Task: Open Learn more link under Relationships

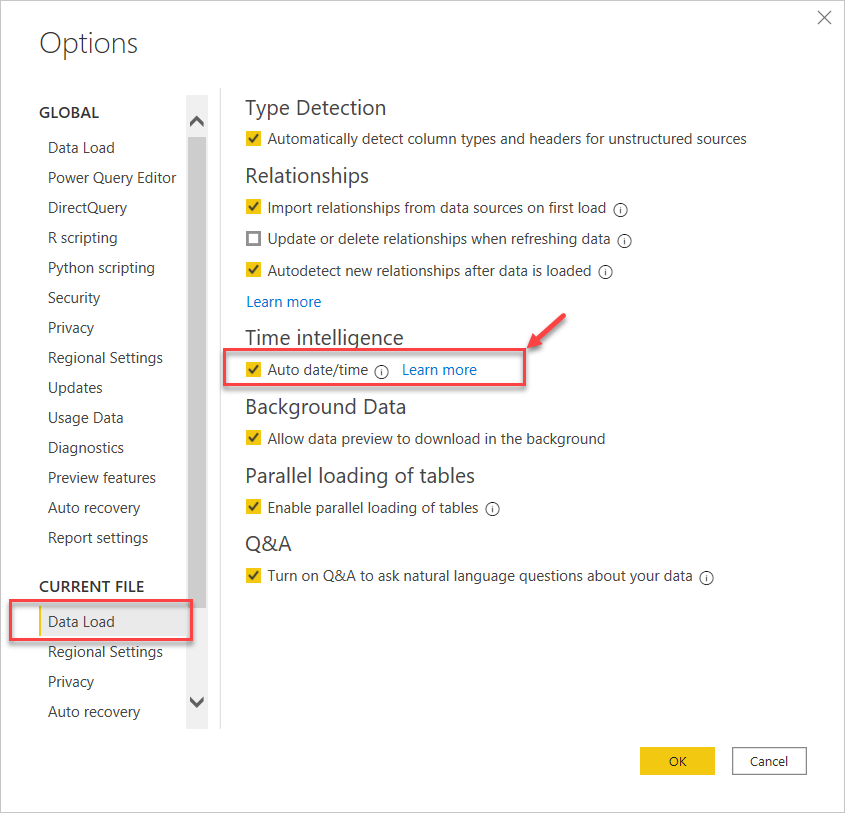Action: coord(284,301)
